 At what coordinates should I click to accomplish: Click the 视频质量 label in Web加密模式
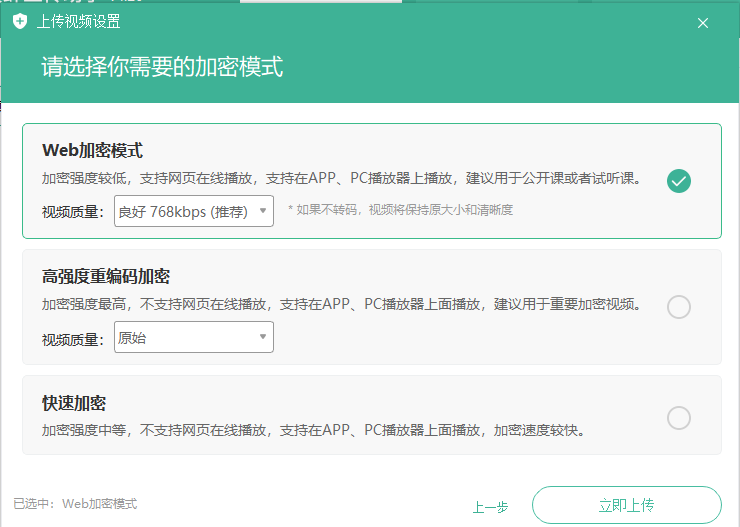click(x=72, y=212)
